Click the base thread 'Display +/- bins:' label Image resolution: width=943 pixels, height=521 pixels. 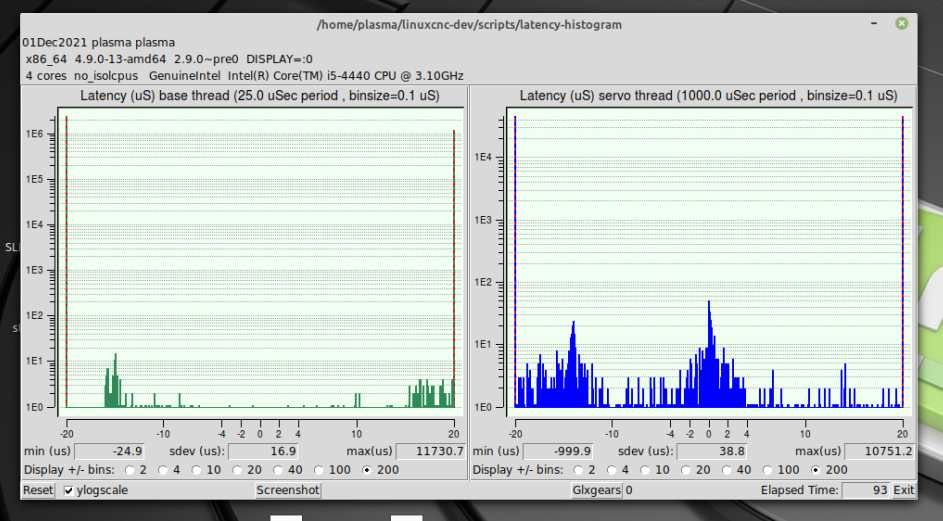(x=69, y=470)
